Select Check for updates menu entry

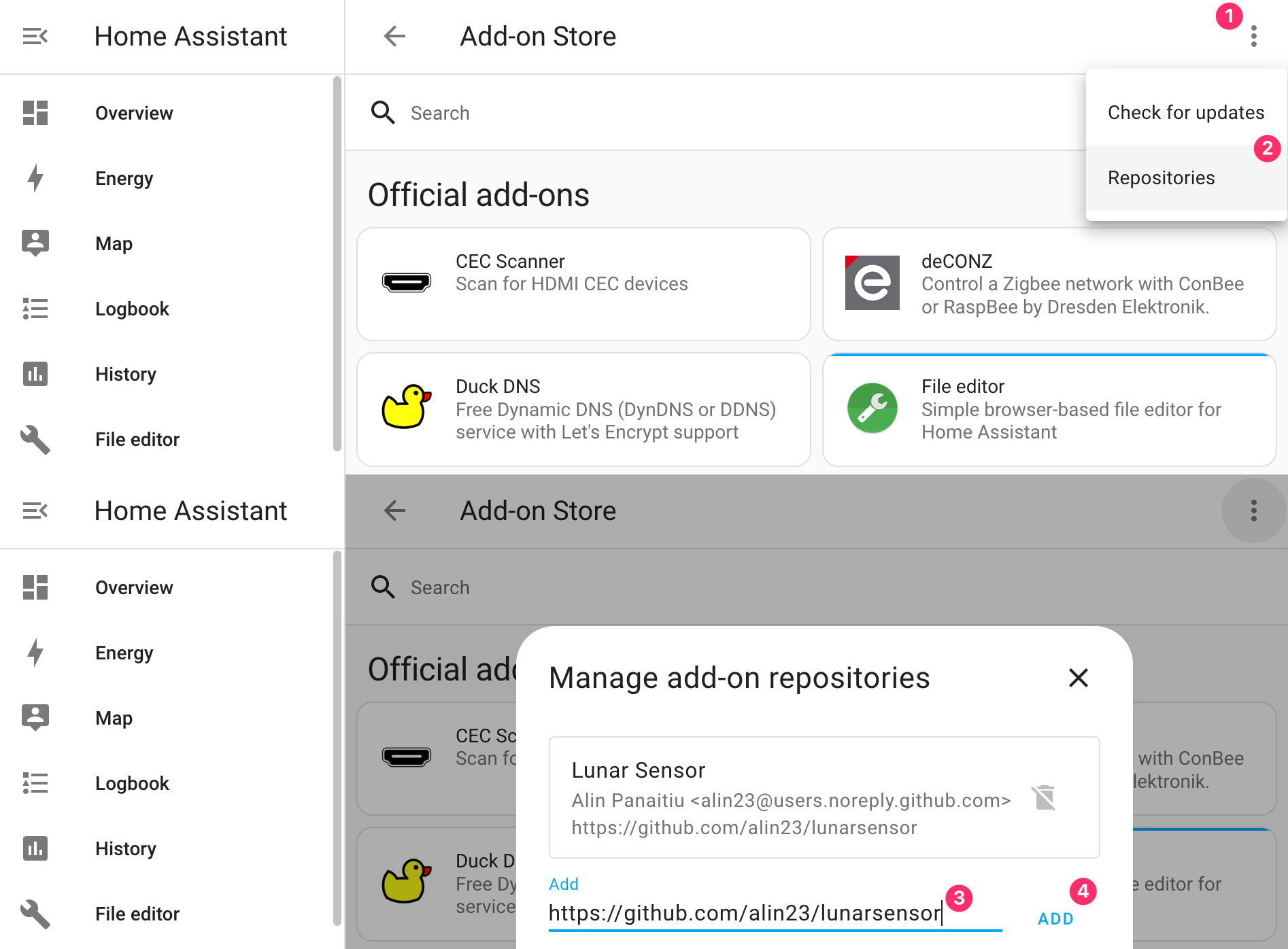1186,112
